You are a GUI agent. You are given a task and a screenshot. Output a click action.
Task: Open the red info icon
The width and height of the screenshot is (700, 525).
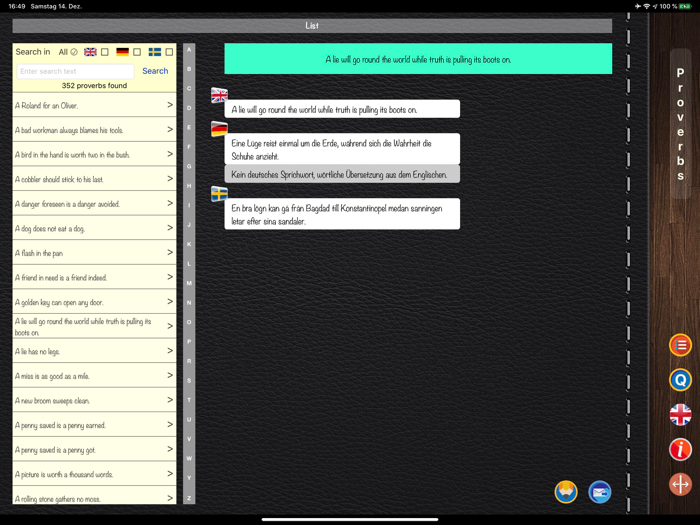[680, 449]
